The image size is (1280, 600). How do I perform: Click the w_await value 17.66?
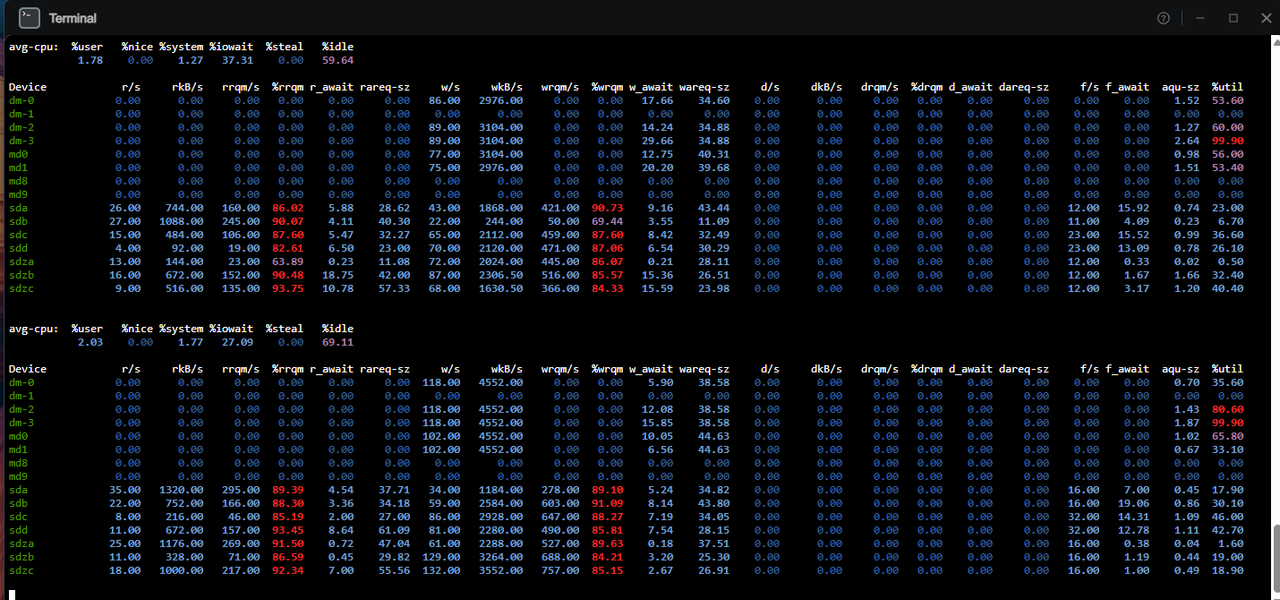657,100
